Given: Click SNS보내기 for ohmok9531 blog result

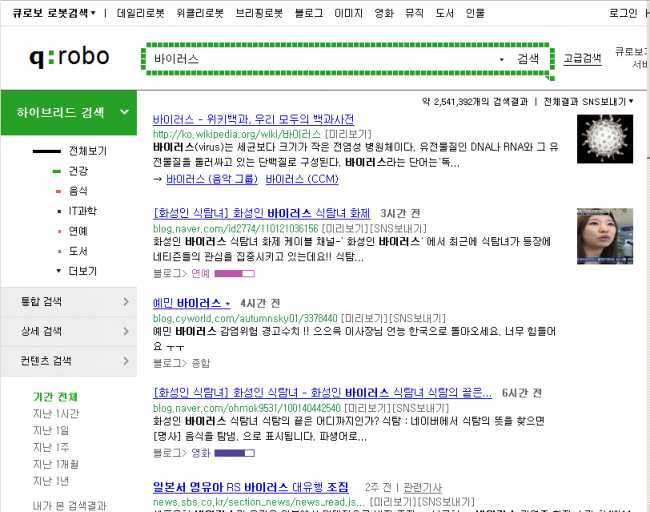Looking at the screenshot, I should click(x=420, y=408).
